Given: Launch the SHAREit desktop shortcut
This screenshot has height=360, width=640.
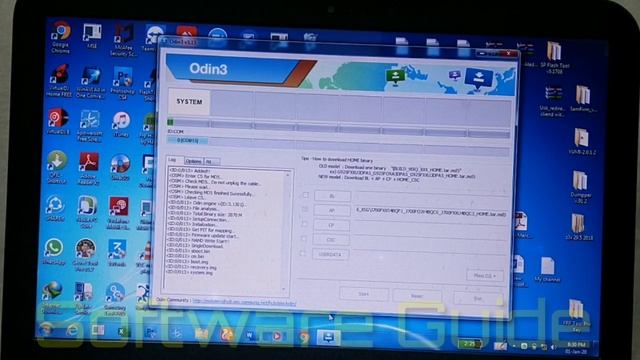Looking at the screenshot, I should pyautogui.click(x=55, y=209).
